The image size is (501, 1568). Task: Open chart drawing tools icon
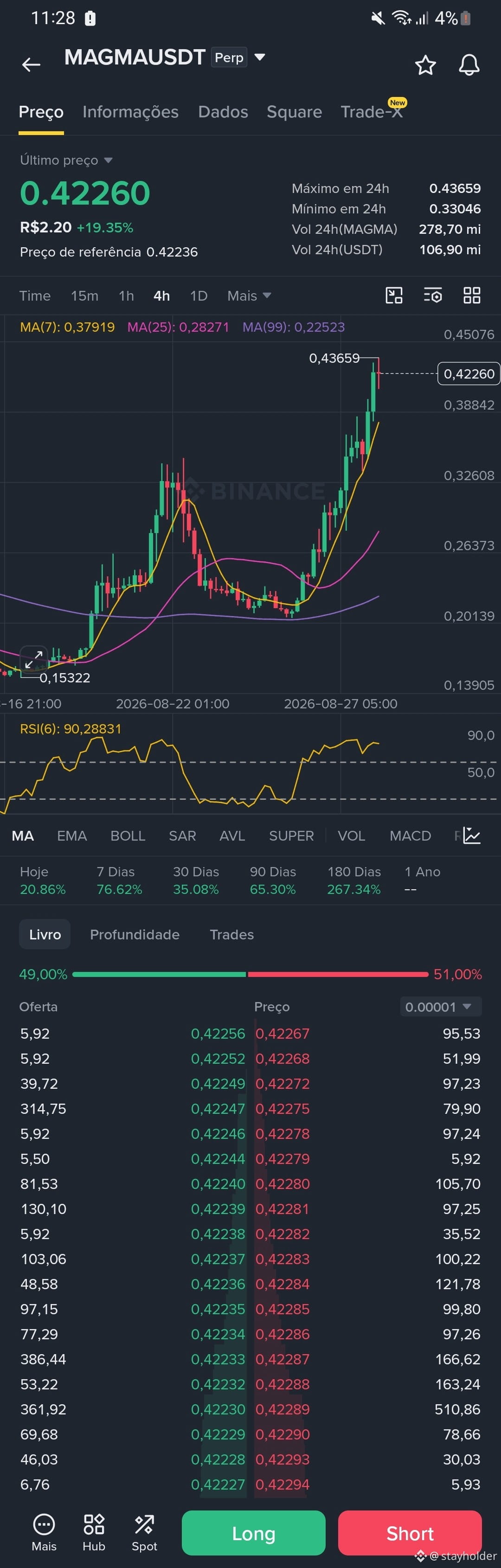point(394,295)
